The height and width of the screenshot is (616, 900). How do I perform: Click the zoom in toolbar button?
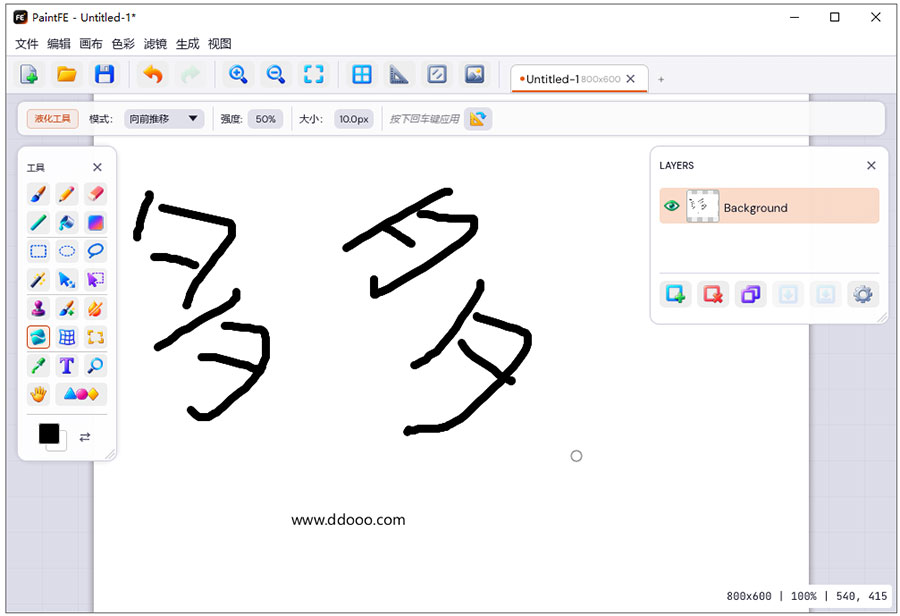(238, 75)
